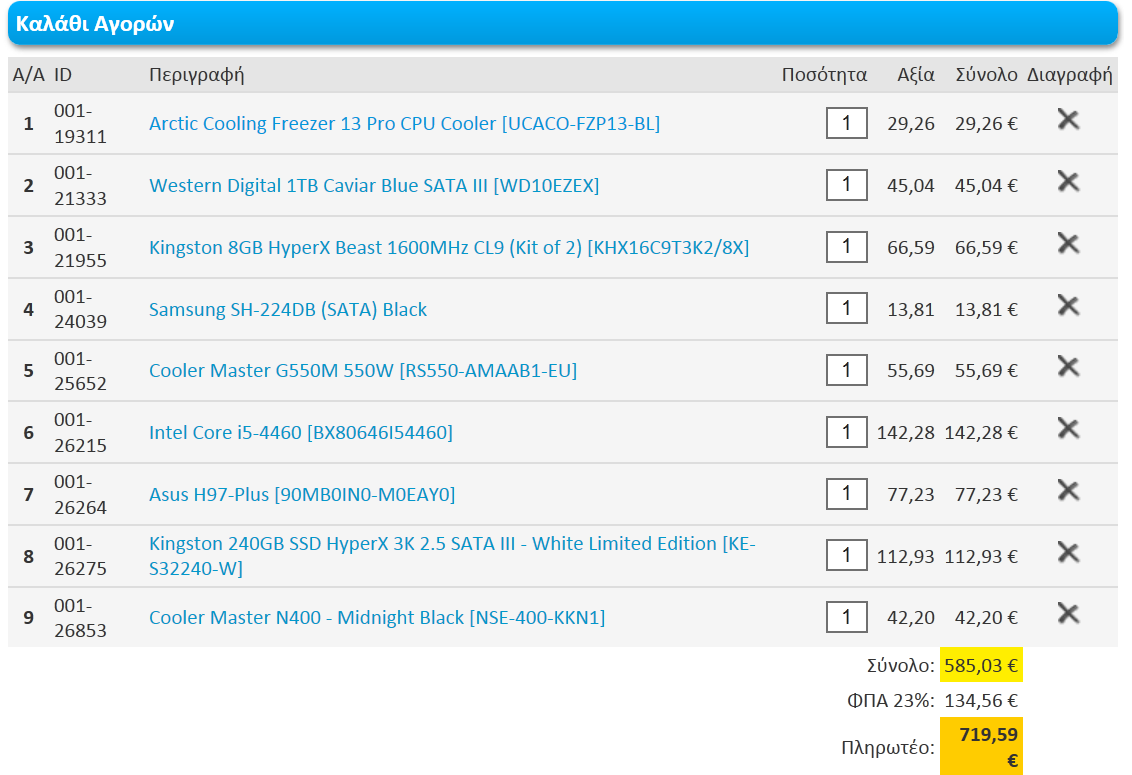Select product ID '001-21333'
This screenshot has height=775, width=1132.
tap(80, 186)
